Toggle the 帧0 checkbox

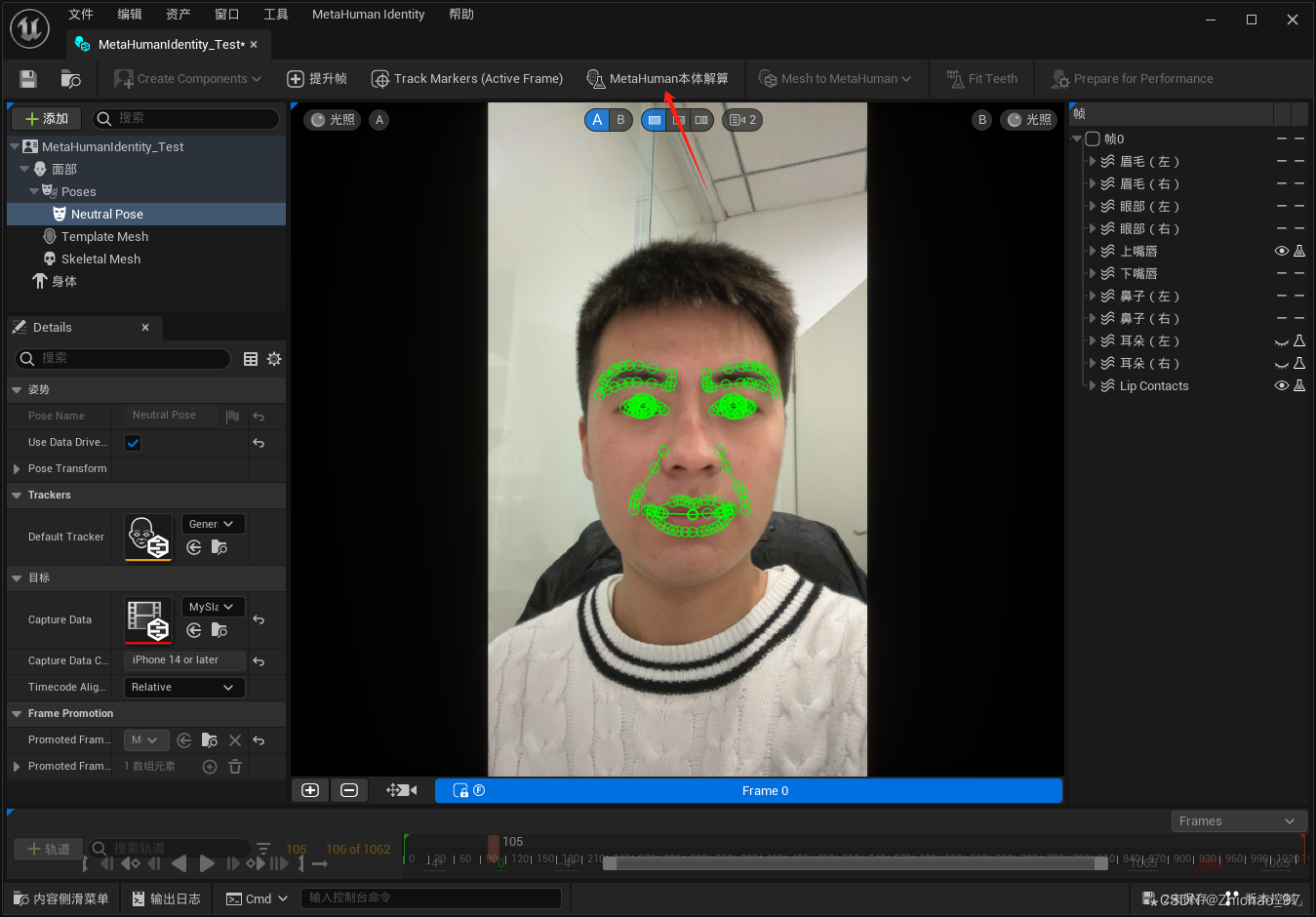(1093, 140)
